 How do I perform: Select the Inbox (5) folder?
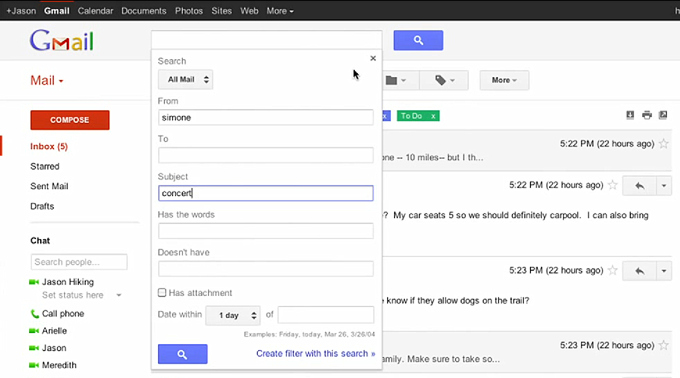(x=49, y=147)
